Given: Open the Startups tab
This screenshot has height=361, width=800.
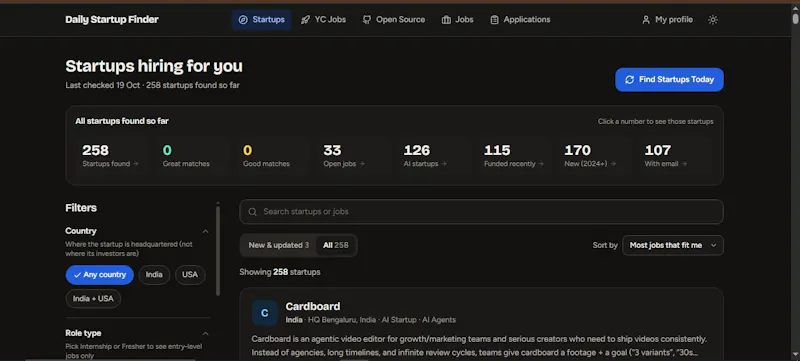Looking at the screenshot, I should [x=262, y=20].
